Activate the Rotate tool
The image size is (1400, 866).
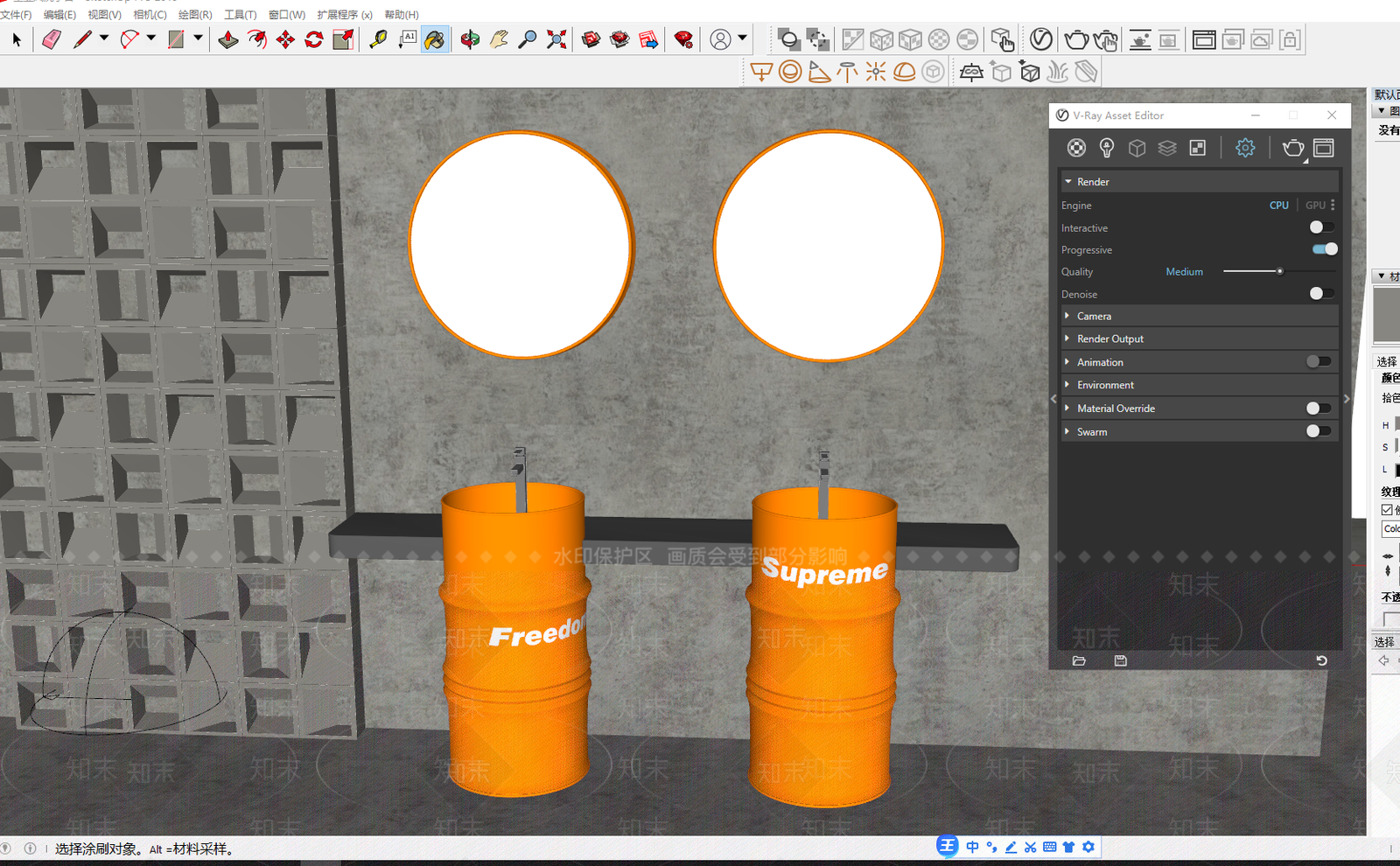[x=314, y=39]
